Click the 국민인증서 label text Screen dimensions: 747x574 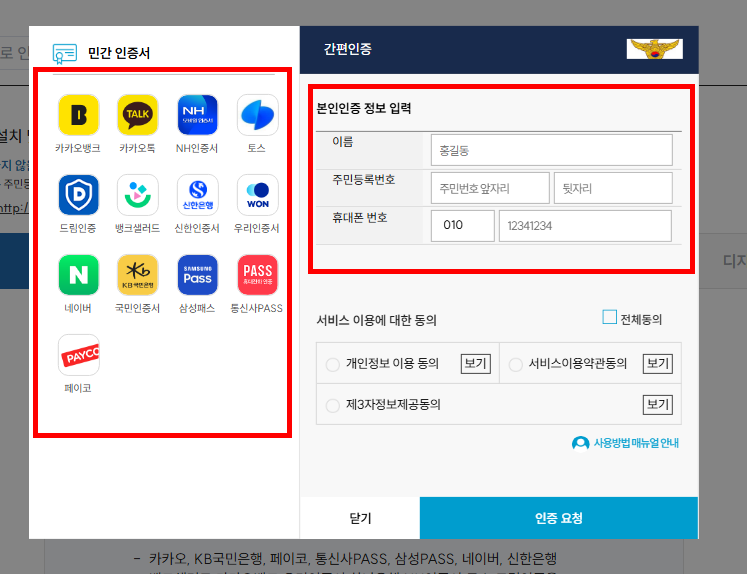tap(138, 308)
